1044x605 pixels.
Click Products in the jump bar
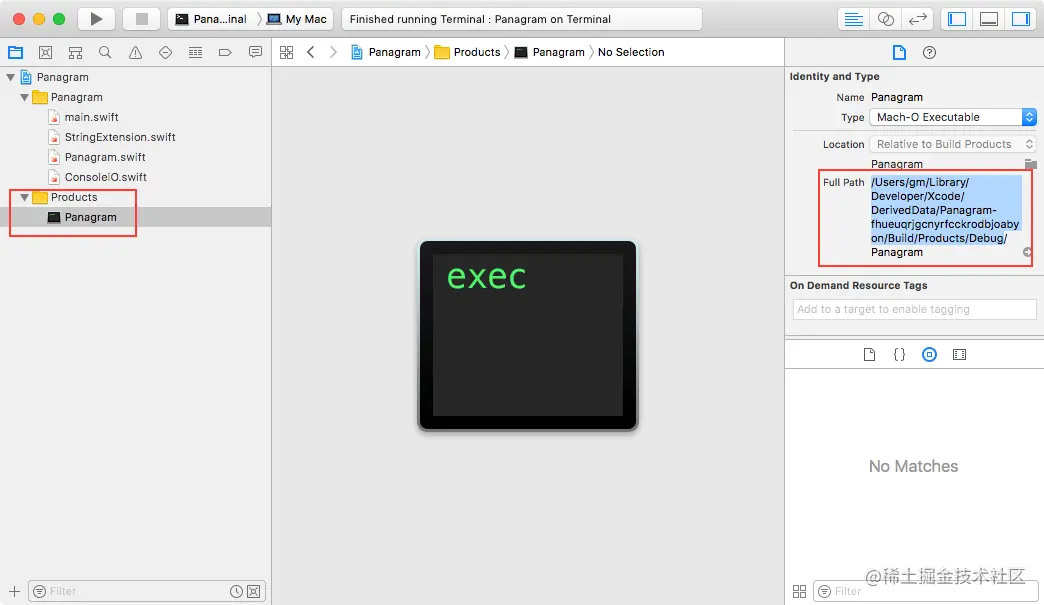tap(467, 52)
